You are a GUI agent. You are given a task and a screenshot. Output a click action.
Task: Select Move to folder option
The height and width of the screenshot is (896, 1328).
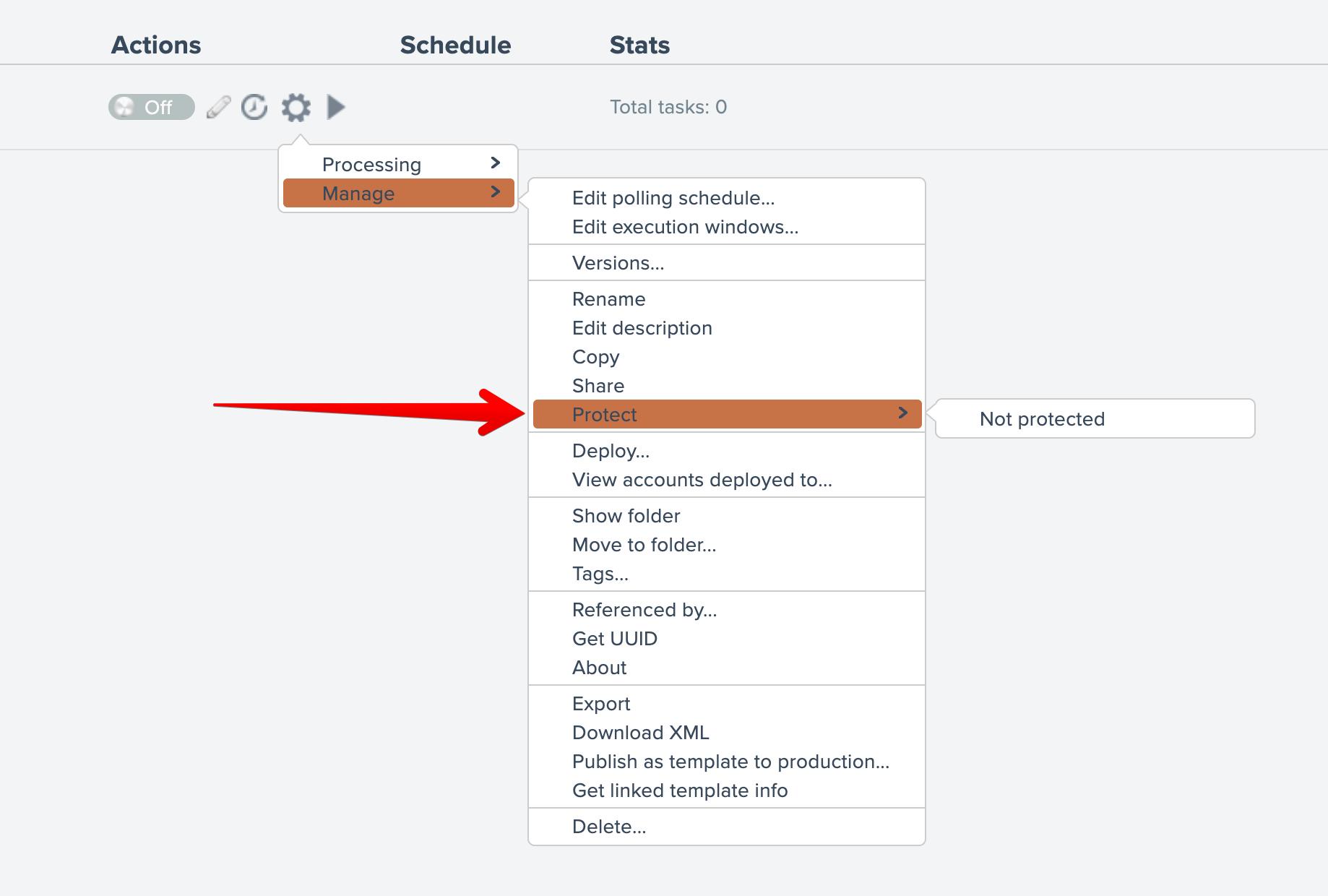click(644, 545)
